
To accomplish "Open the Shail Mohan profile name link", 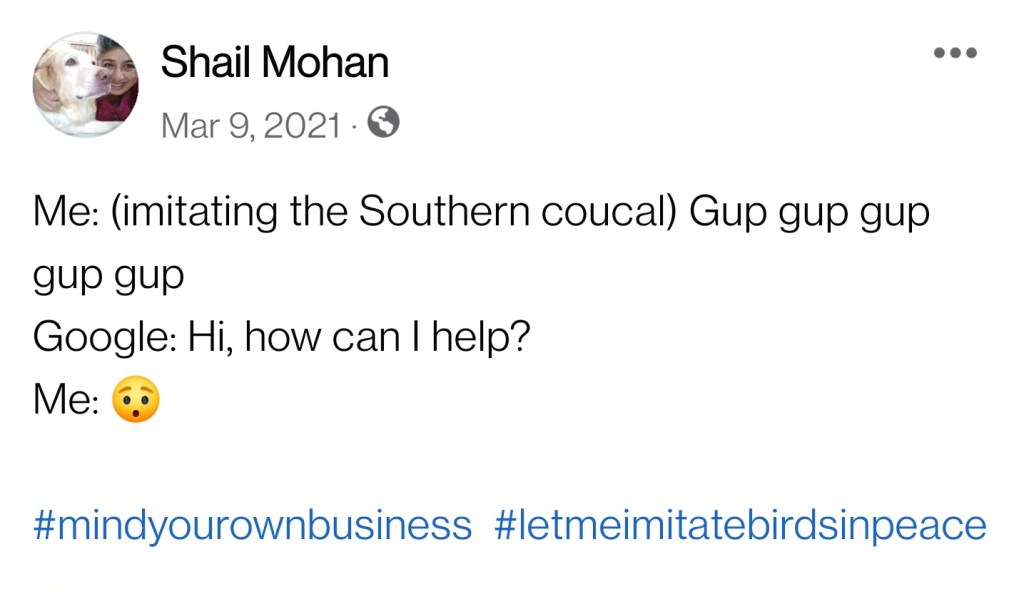I will click(274, 63).
